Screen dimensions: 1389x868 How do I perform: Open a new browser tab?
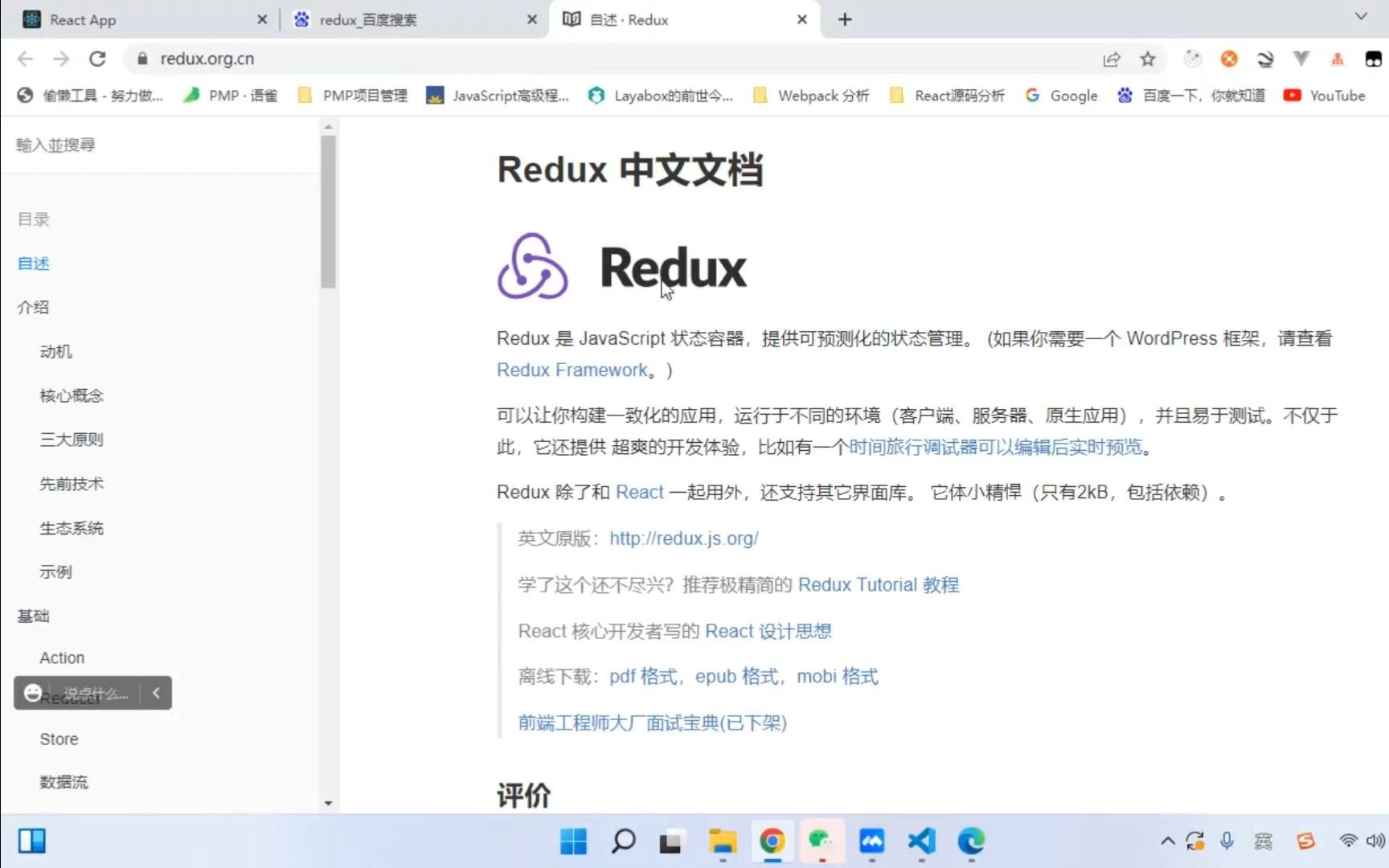[845, 19]
